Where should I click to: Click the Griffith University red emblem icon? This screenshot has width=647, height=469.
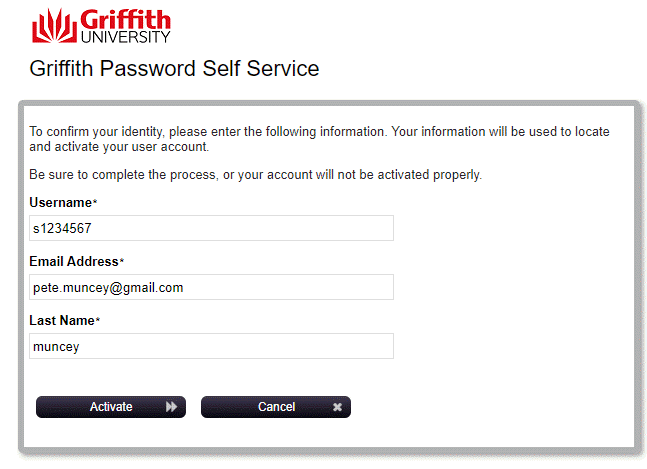[x=53, y=25]
